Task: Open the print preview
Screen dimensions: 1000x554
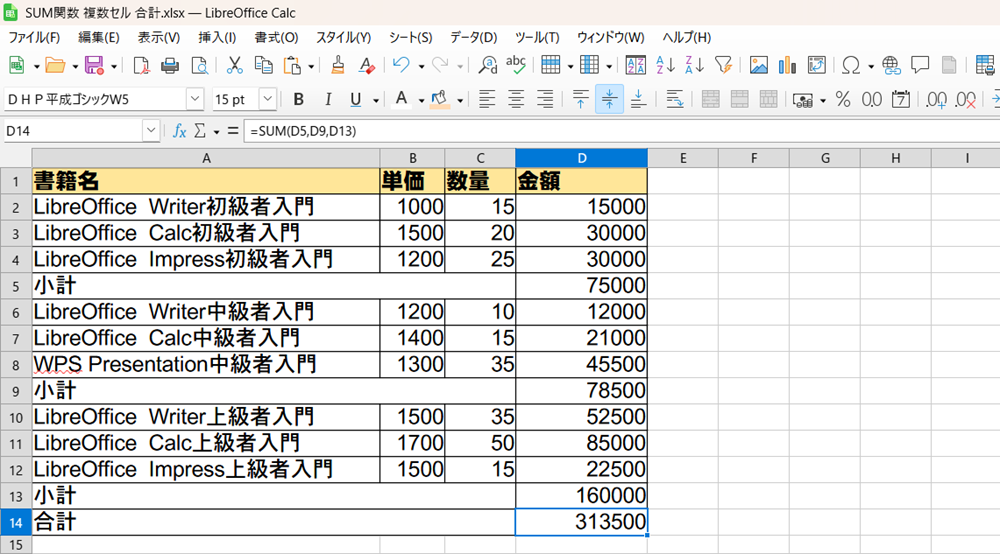Action: 200,65
